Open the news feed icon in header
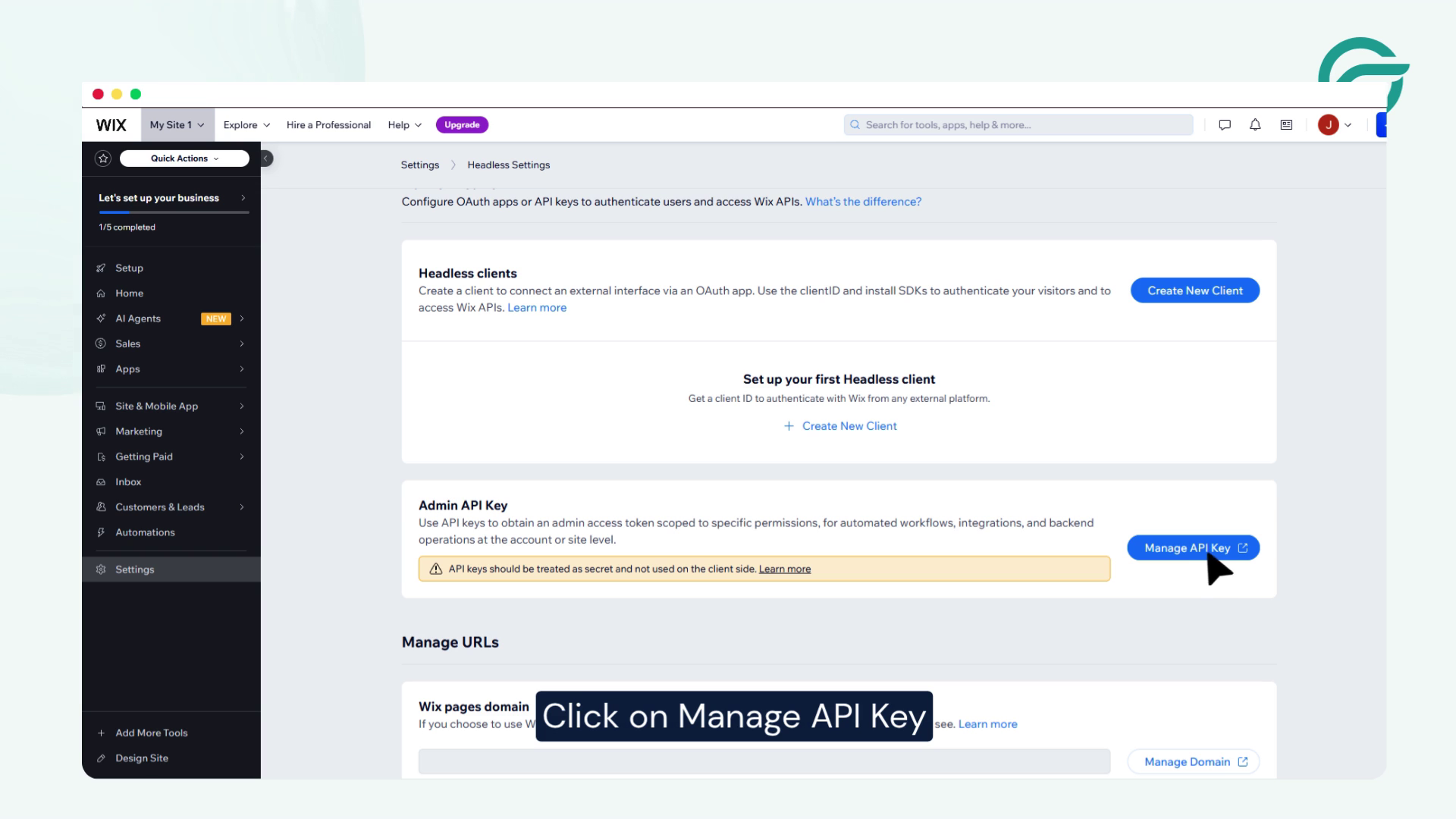The image size is (1456, 819). [1286, 125]
